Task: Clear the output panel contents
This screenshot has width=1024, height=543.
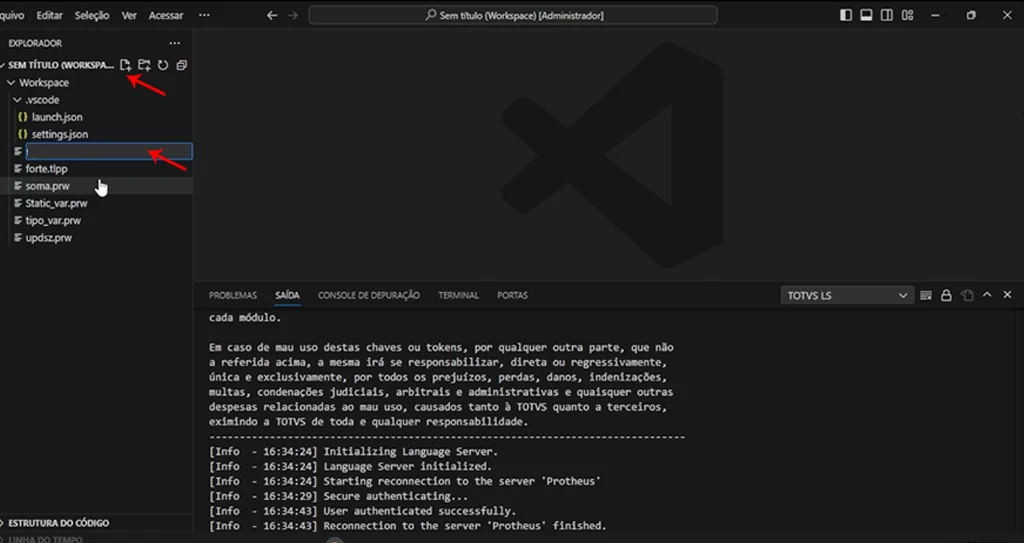Action: coord(925,295)
